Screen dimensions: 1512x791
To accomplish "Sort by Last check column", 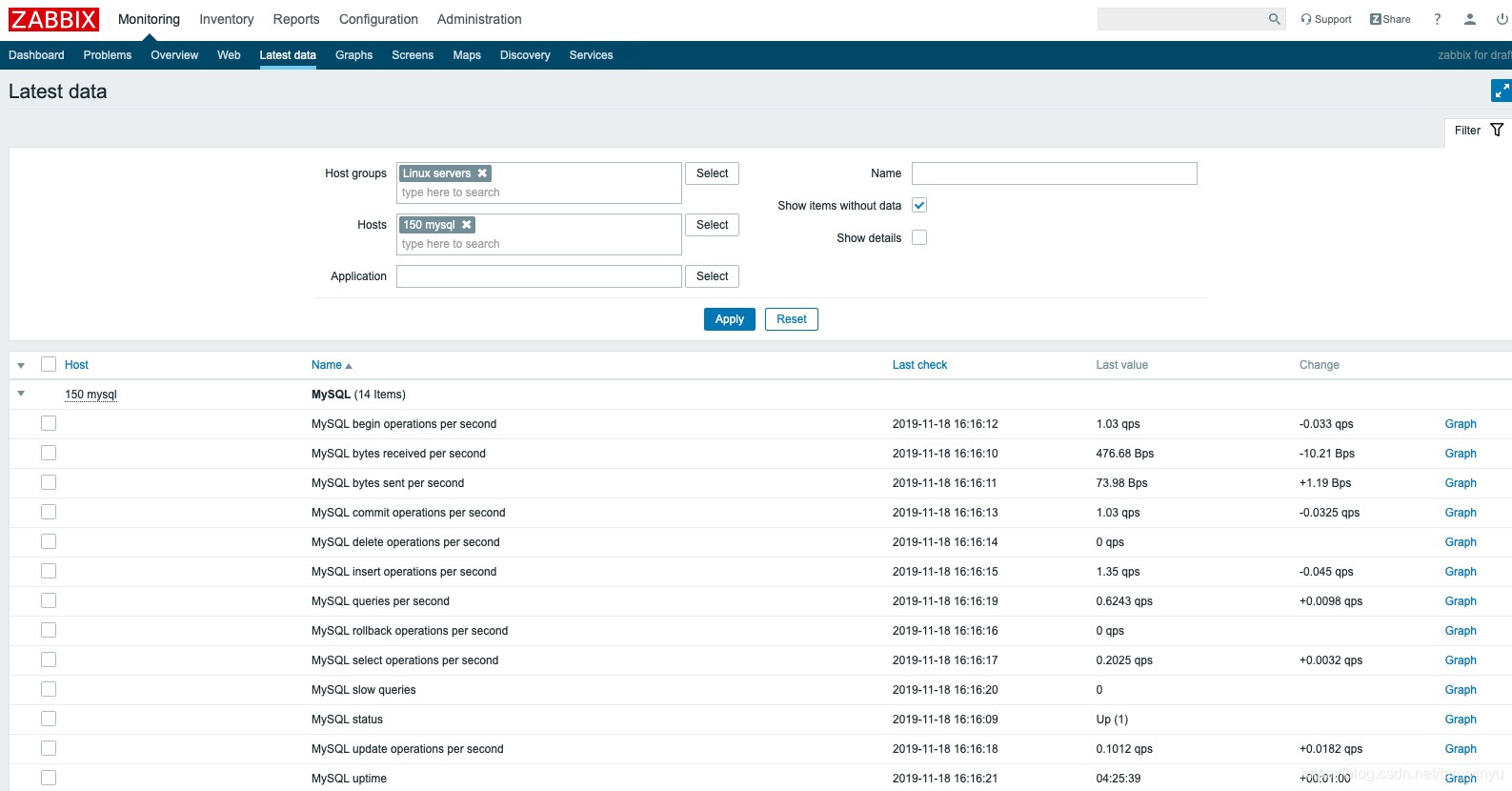I will [x=919, y=365].
